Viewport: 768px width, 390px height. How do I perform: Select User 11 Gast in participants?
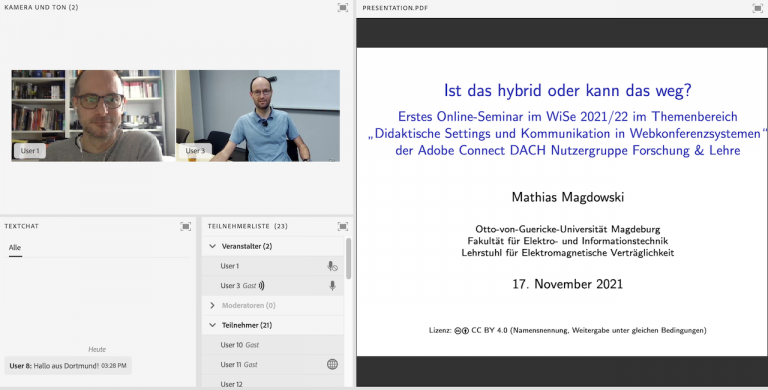point(273,365)
